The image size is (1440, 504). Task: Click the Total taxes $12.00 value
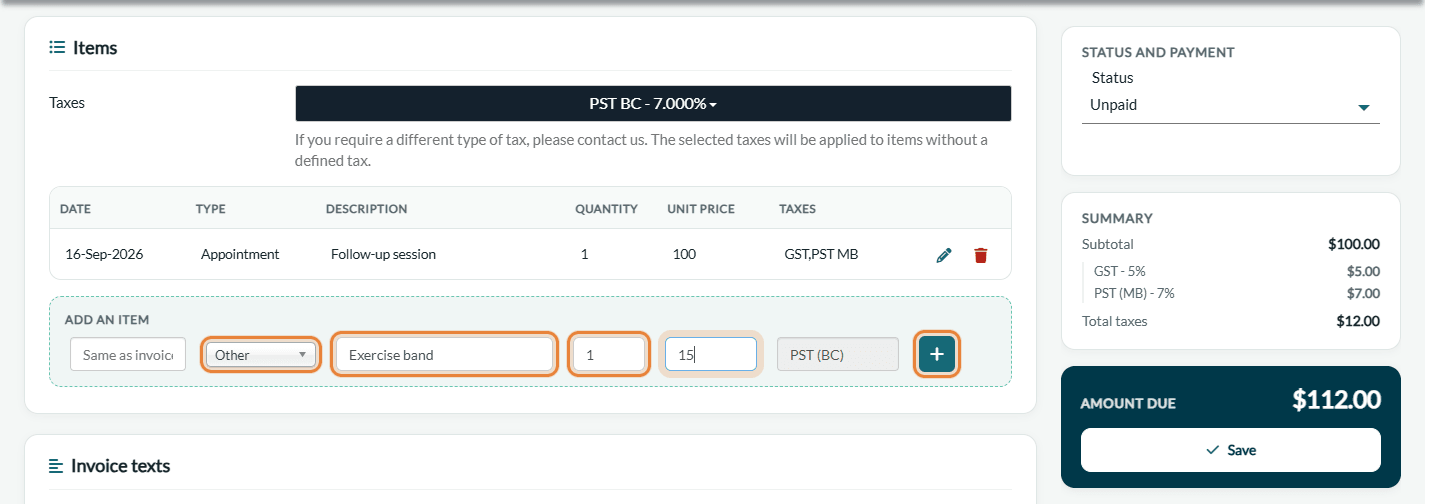pos(1358,321)
